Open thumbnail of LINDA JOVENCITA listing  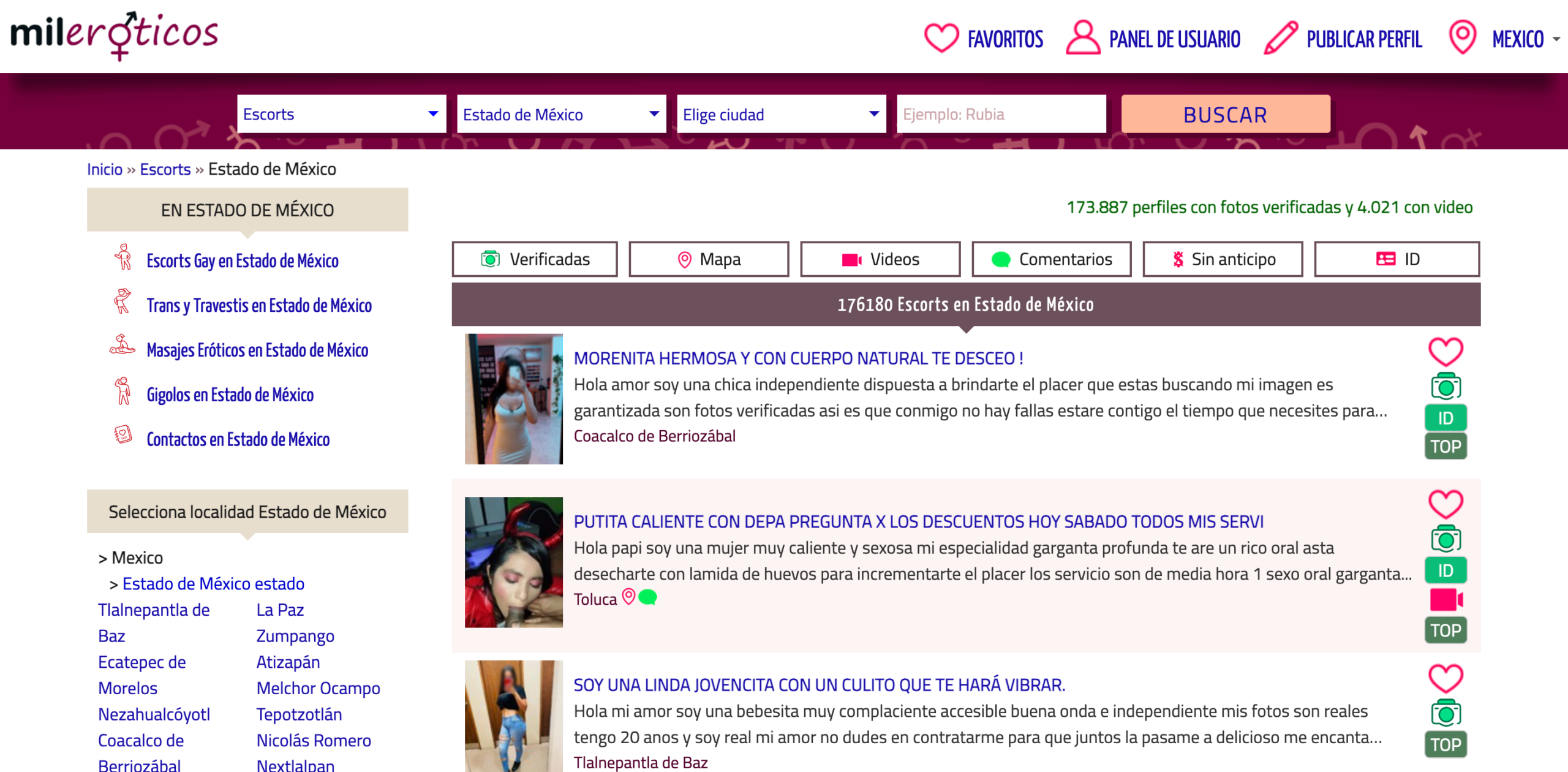coord(513,716)
